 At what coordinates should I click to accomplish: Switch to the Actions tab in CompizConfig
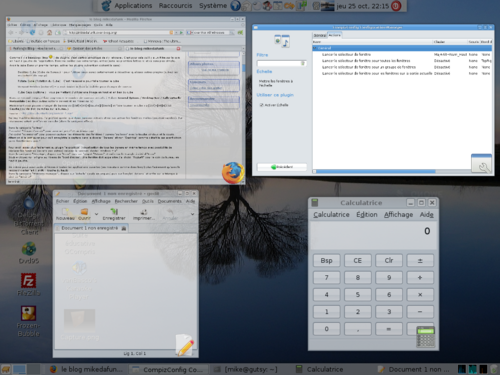point(334,35)
